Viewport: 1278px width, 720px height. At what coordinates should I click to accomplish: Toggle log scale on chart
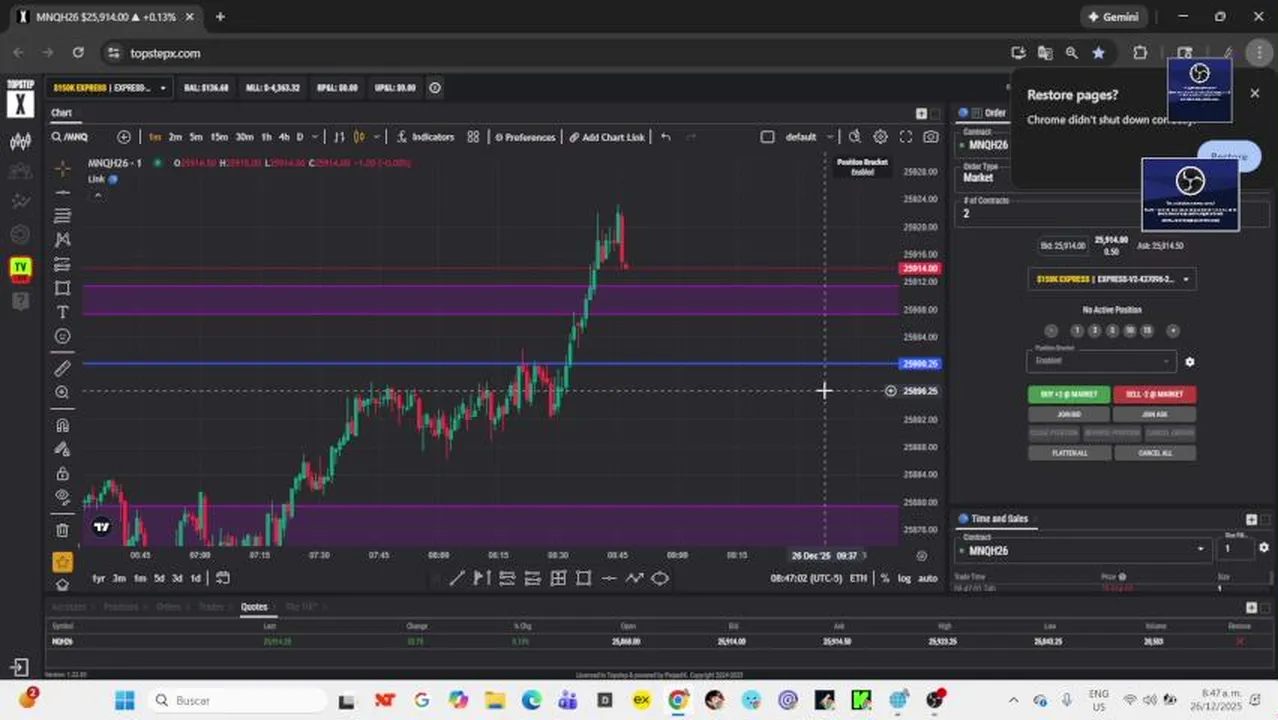pyautogui.click(x=904, y=578)
